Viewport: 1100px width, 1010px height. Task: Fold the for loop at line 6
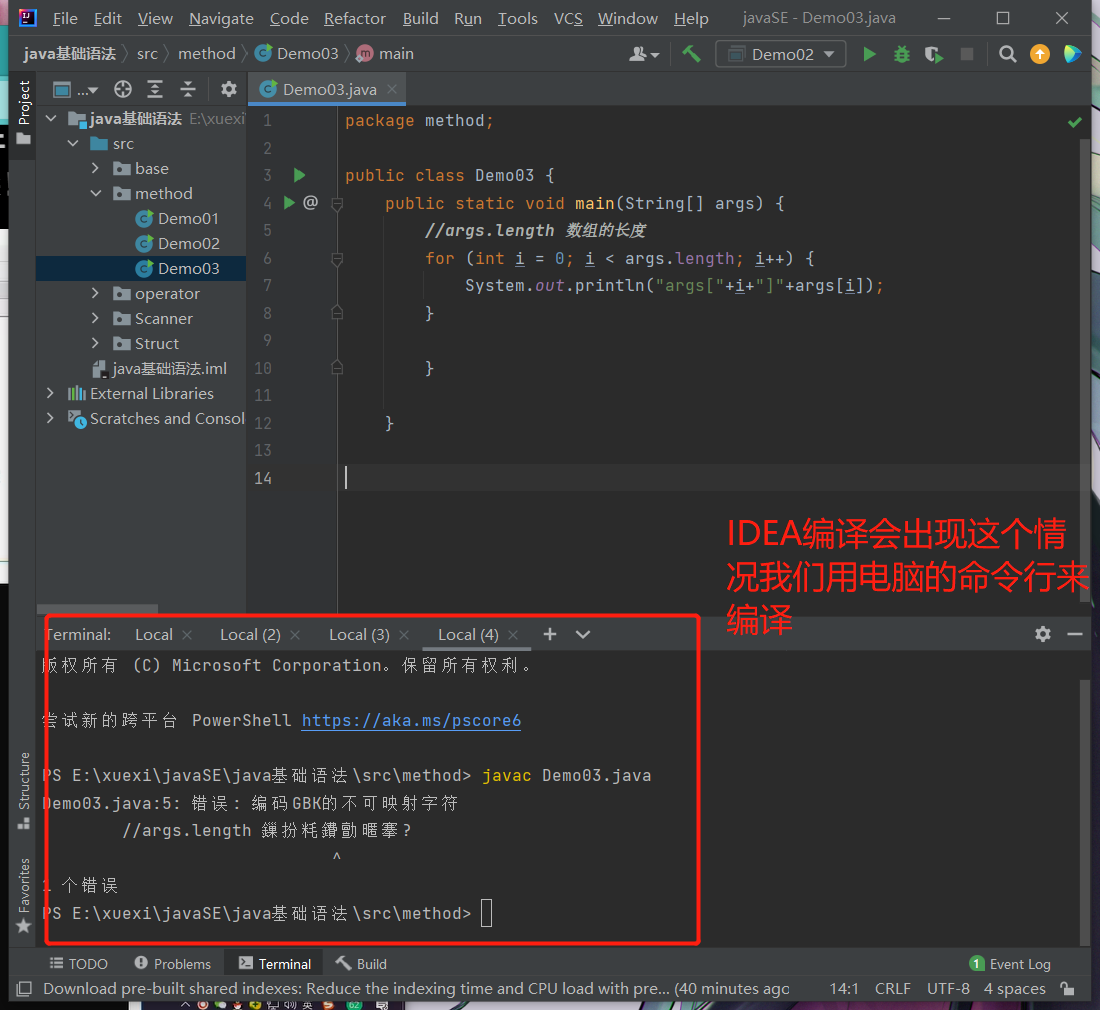tap(337, 260)
